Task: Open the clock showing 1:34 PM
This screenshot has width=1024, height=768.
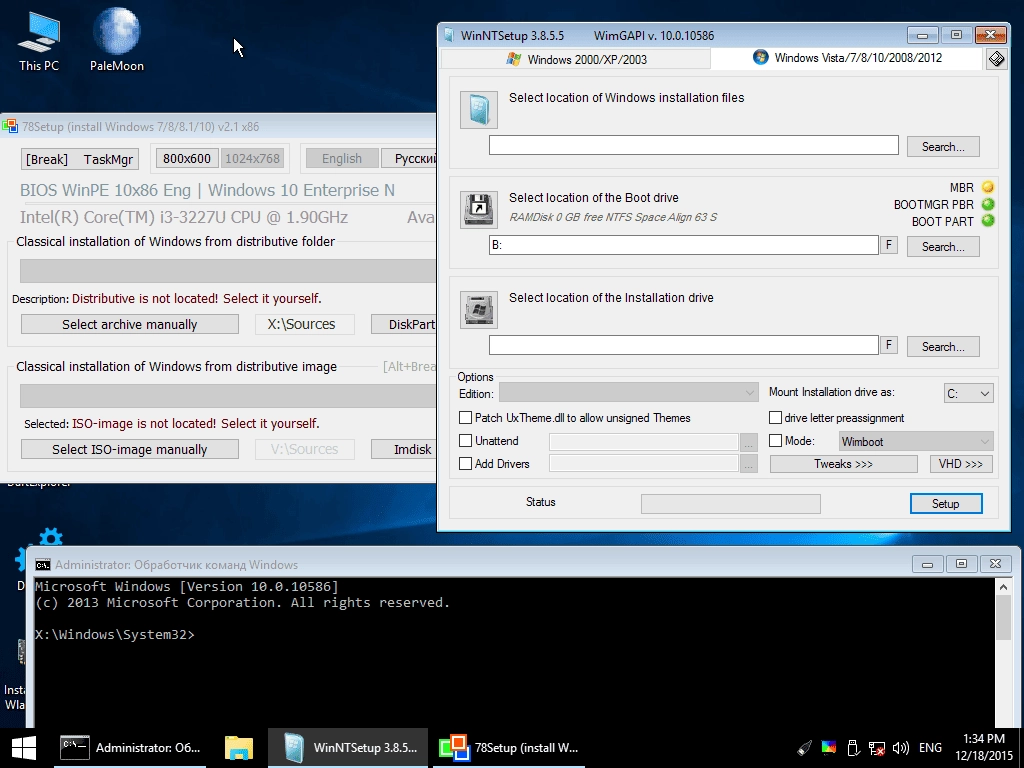Action: [x=984, y=747]
